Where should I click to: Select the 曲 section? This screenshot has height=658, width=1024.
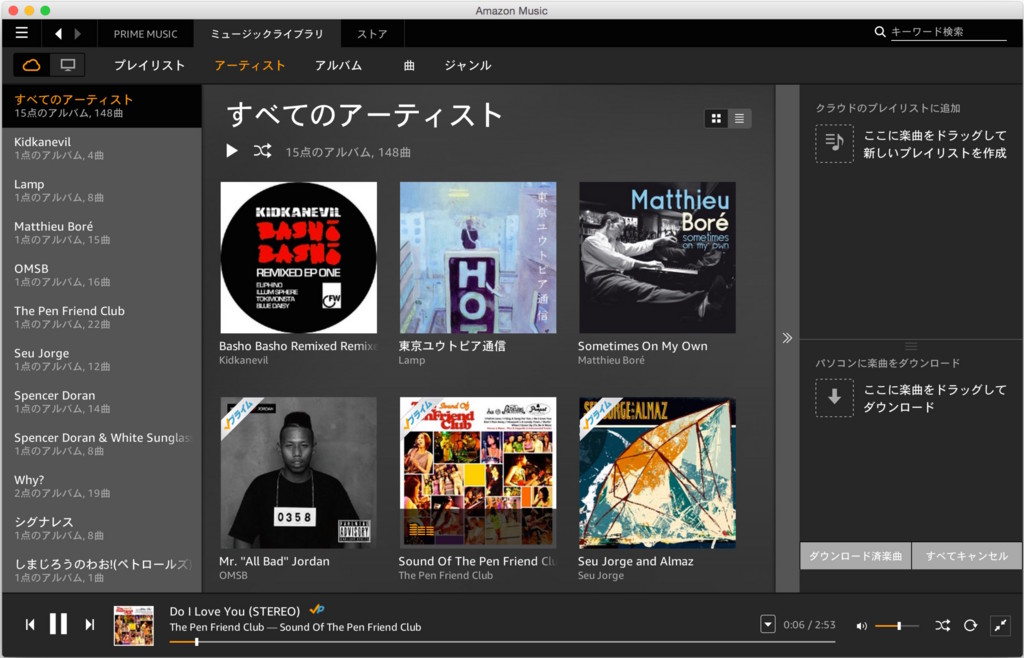tap(409, 65)
